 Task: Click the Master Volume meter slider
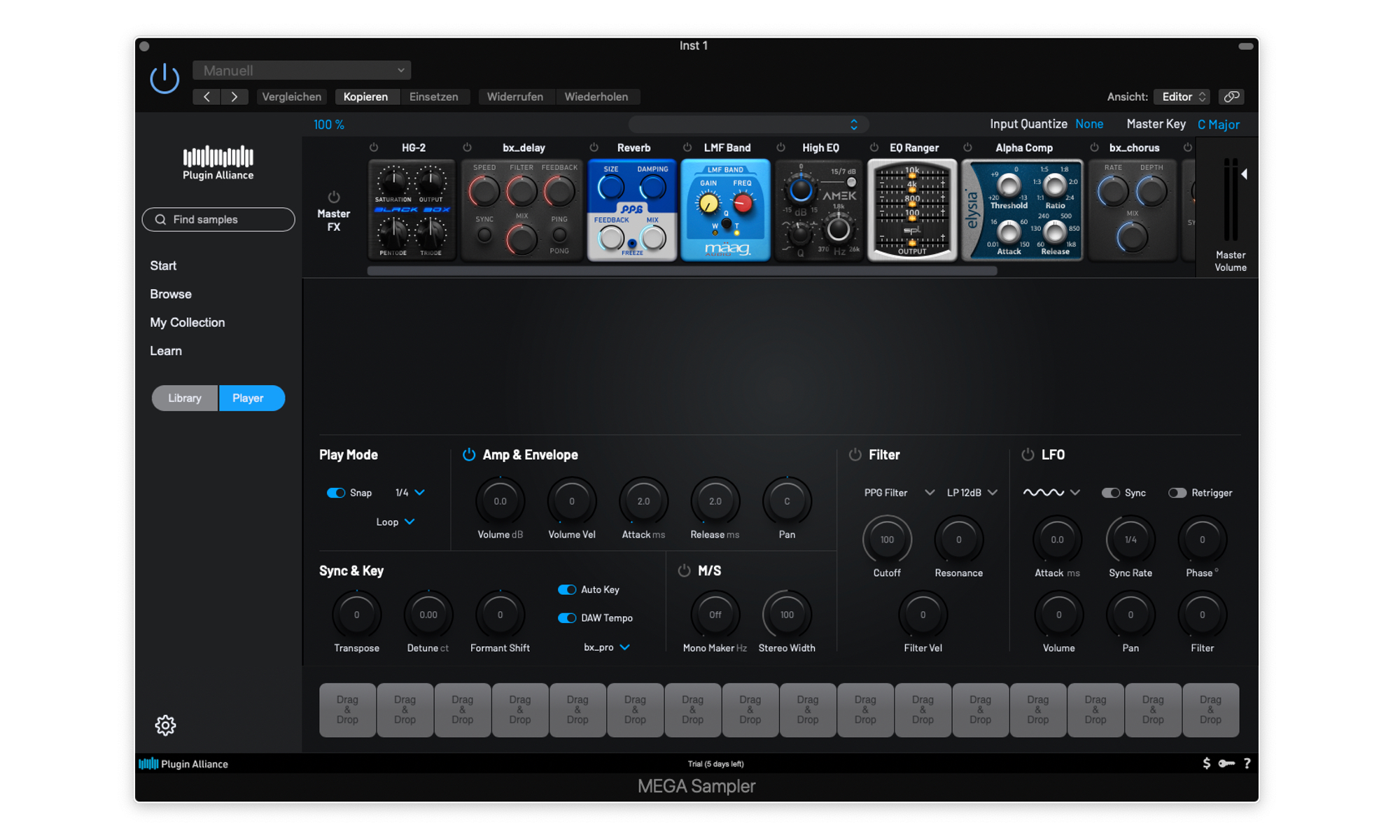pos(1231,199)
